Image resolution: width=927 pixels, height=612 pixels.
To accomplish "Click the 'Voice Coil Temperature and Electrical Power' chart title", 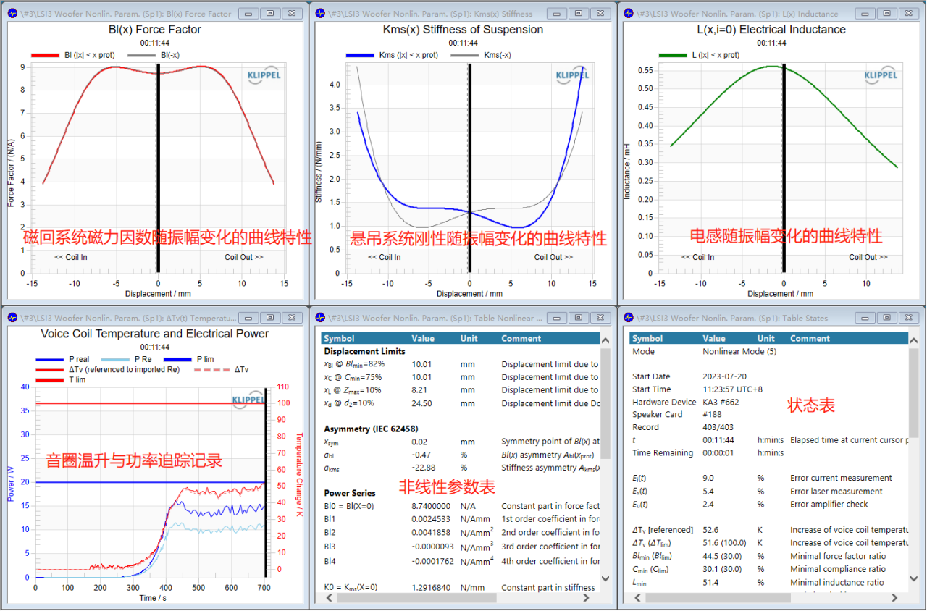I will (155, 333).
